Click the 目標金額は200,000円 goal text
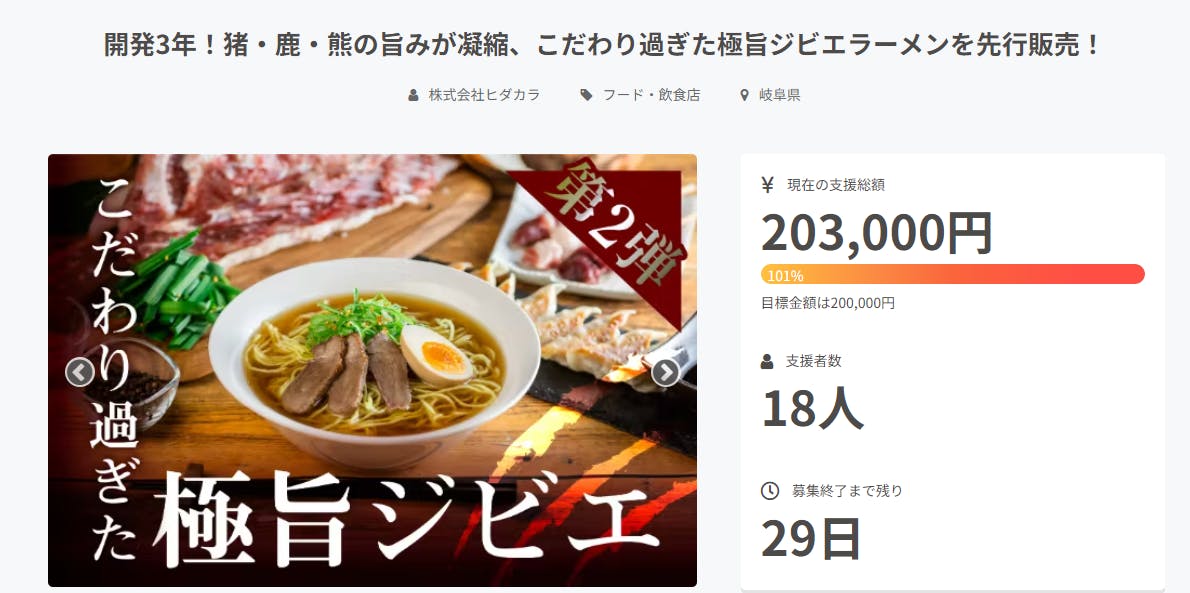Screen dimensions: 1190x593 pyautogui.click(x=828, y=303)
